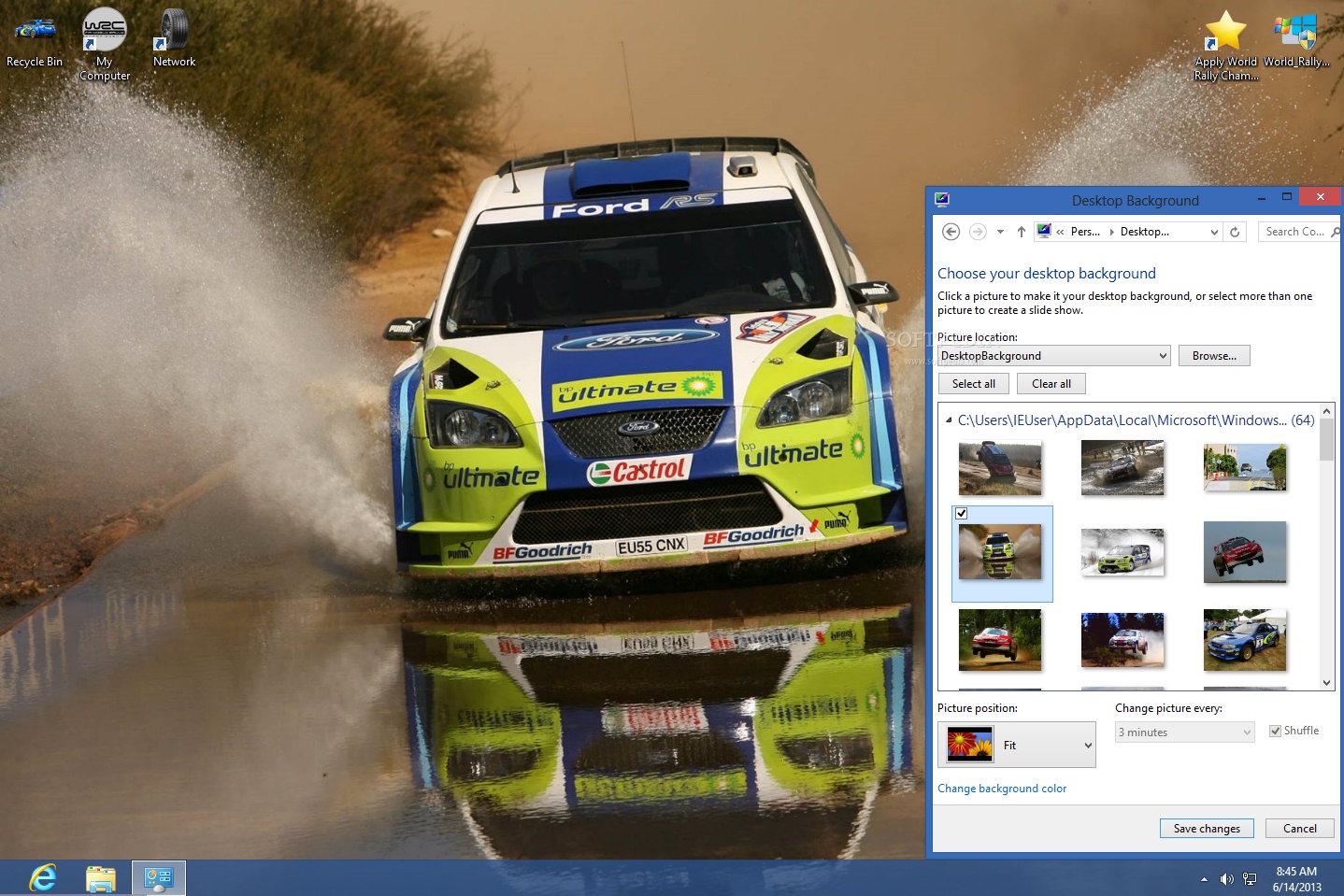Select the Ford water-splash wallpaper thumbnail
The image size is (1344, 896).
pos(1000,551)
